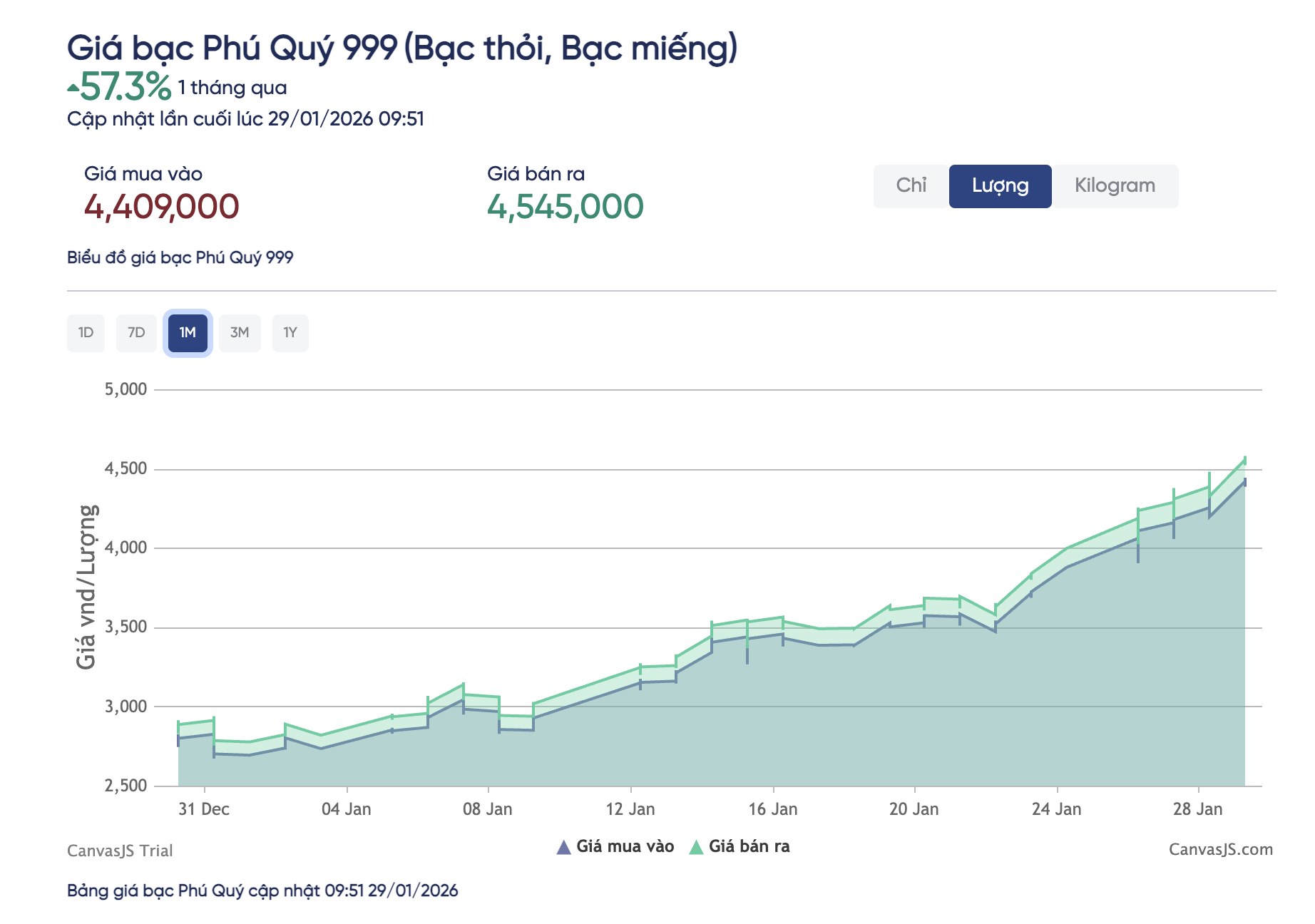Select the Giá mua vào price value 4,409,000
This screenshot has height=924, width=1315.
click(x=162, y=207)
